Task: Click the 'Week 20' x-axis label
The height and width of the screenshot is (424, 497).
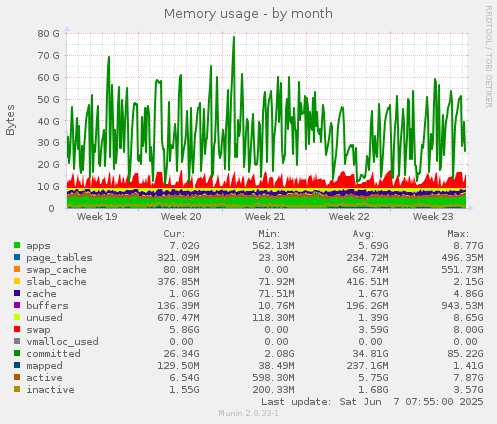Action: pyautogui.click(x=181, y=217)
